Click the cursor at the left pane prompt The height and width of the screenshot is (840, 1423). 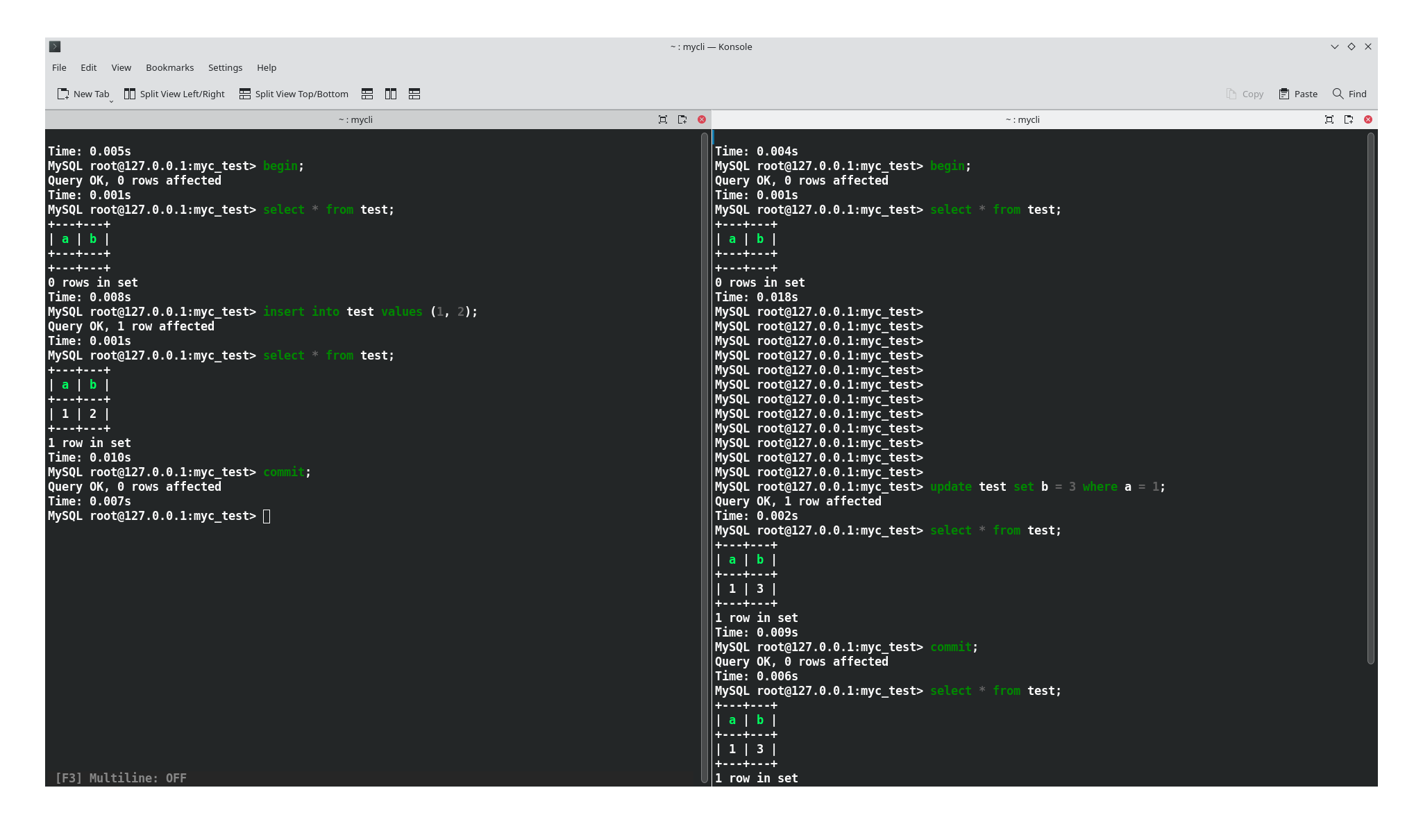coord(267,516)
